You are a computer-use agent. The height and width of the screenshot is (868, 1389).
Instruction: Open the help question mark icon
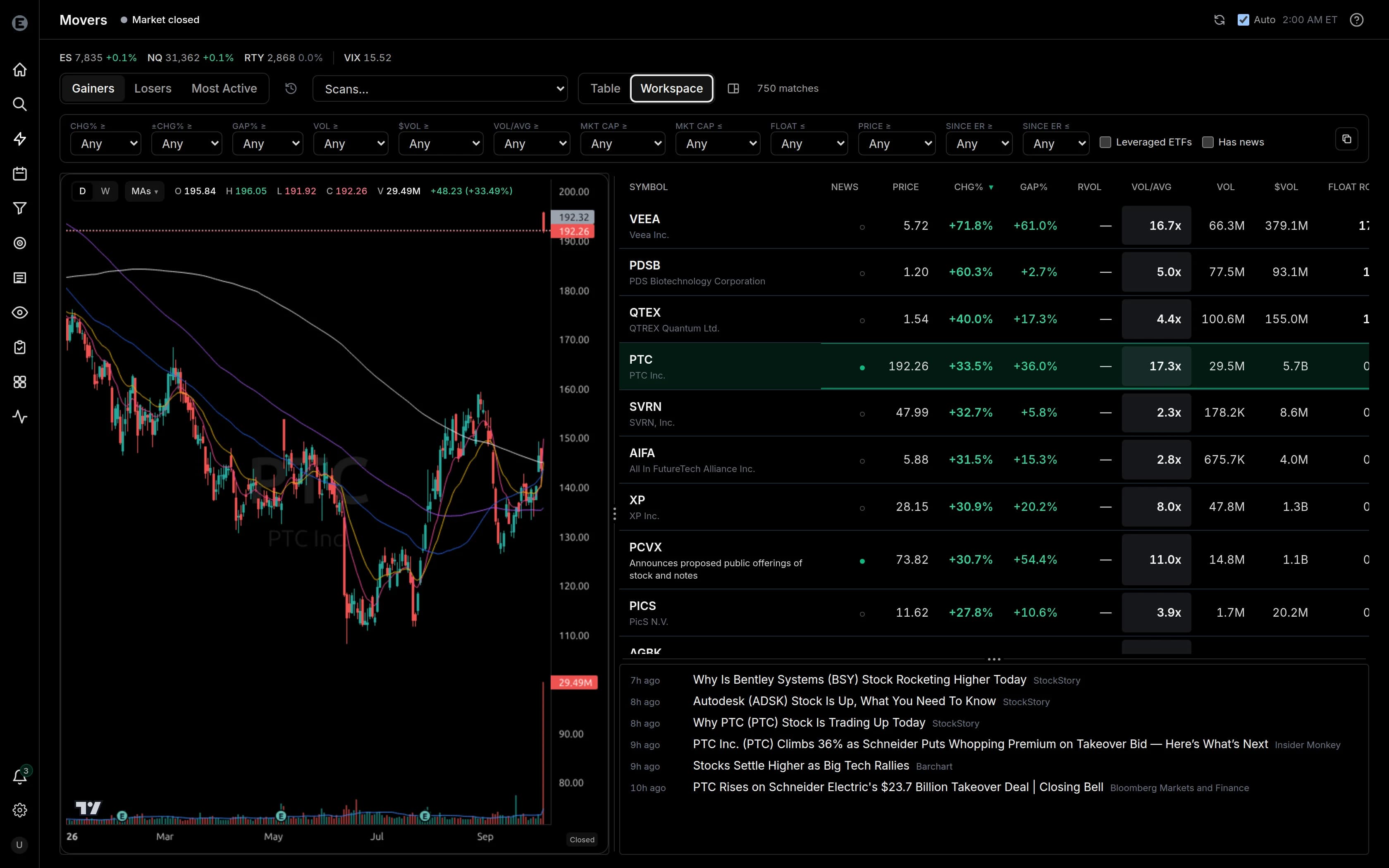[1356, 20]
